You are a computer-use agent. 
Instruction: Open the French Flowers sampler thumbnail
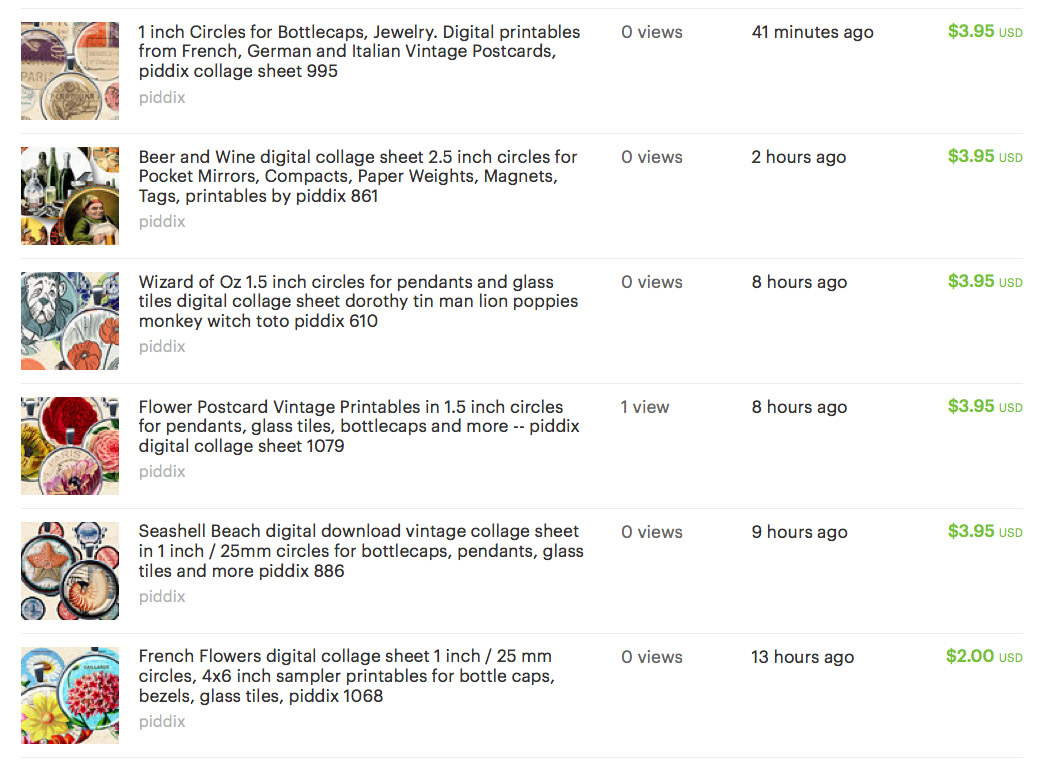pyautogui.click(x=70, y=696)
